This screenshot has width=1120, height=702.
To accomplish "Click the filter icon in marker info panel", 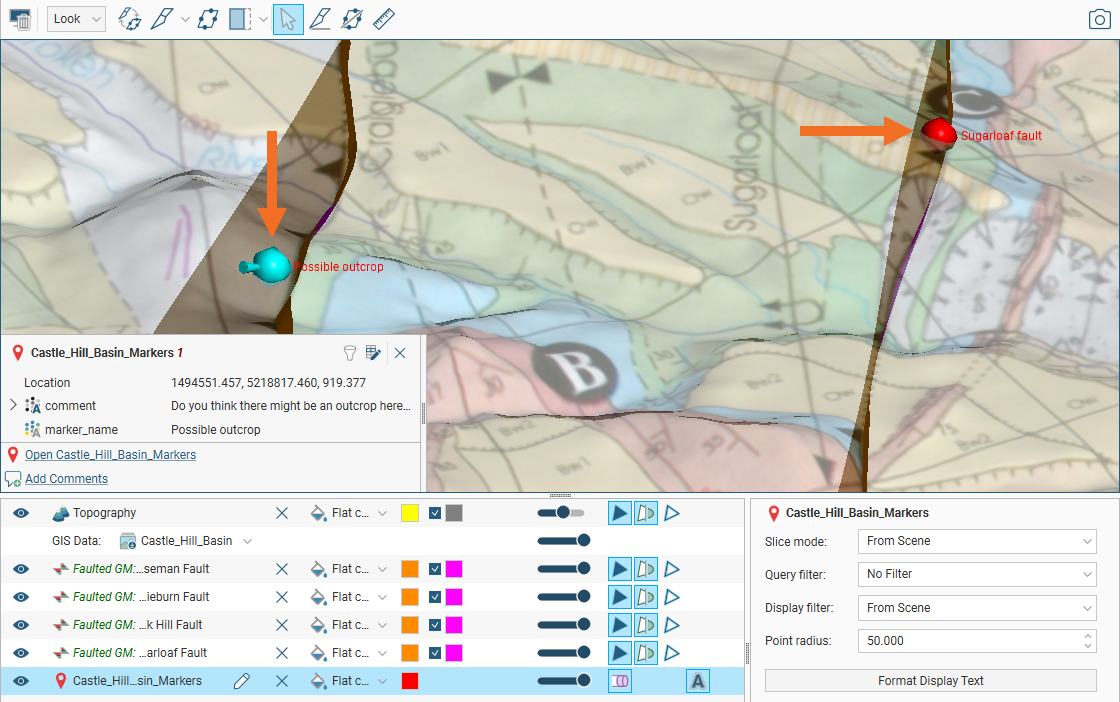I will pyautogui.click(x=350, y=353).
